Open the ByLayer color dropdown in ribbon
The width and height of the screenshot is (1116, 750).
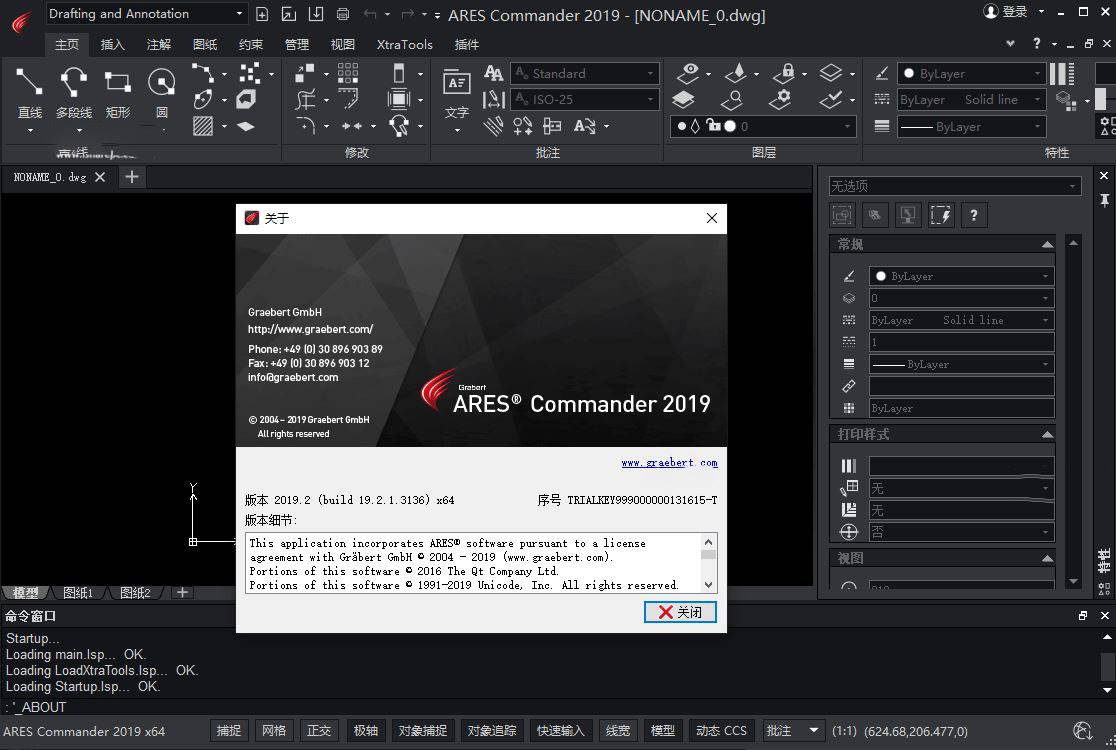pyautogui.click(x=971, y=73)
